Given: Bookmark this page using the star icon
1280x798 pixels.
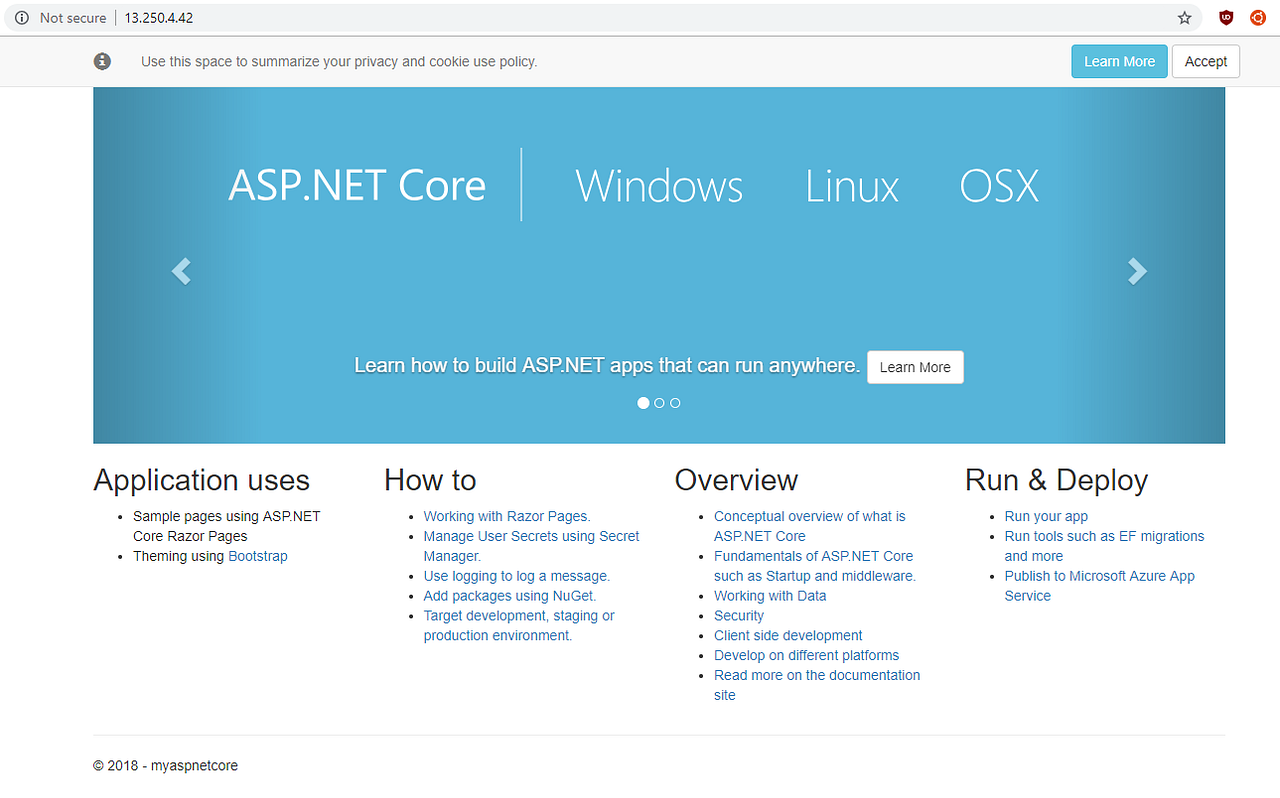Looking at the screenshot, I should [1185, 17].
